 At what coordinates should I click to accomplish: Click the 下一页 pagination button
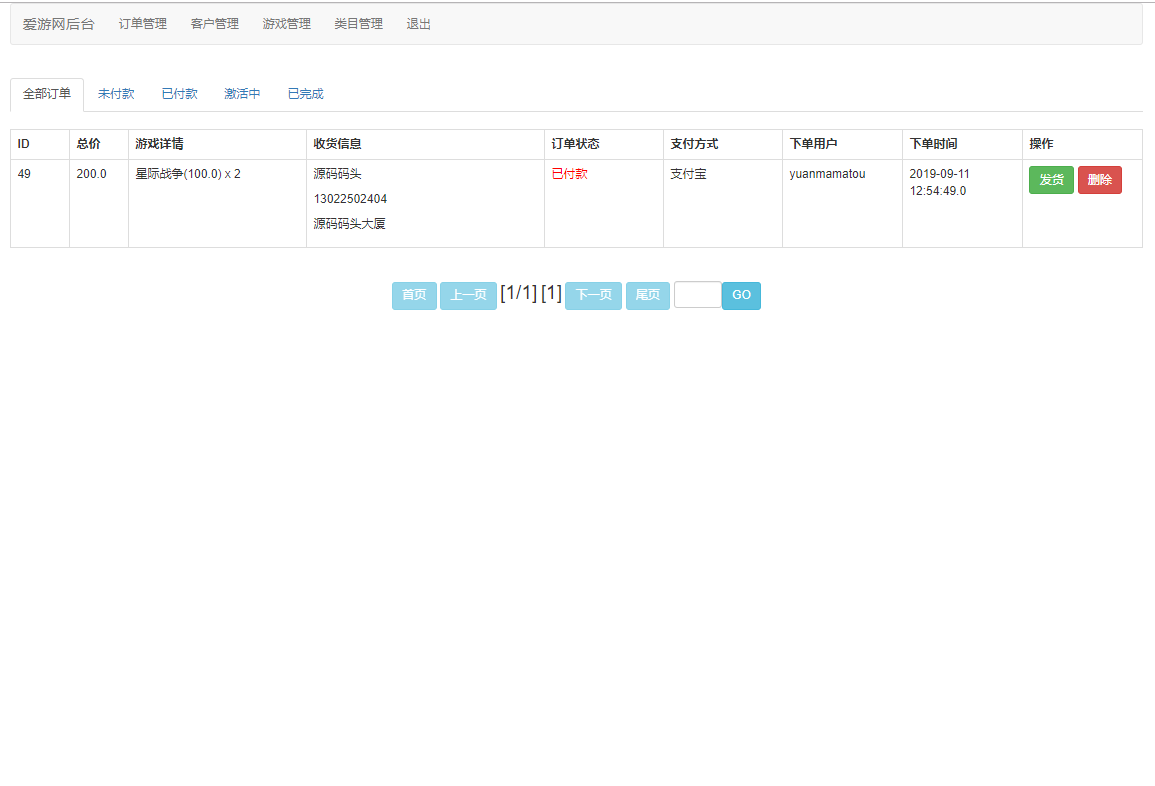coord(592,295)
